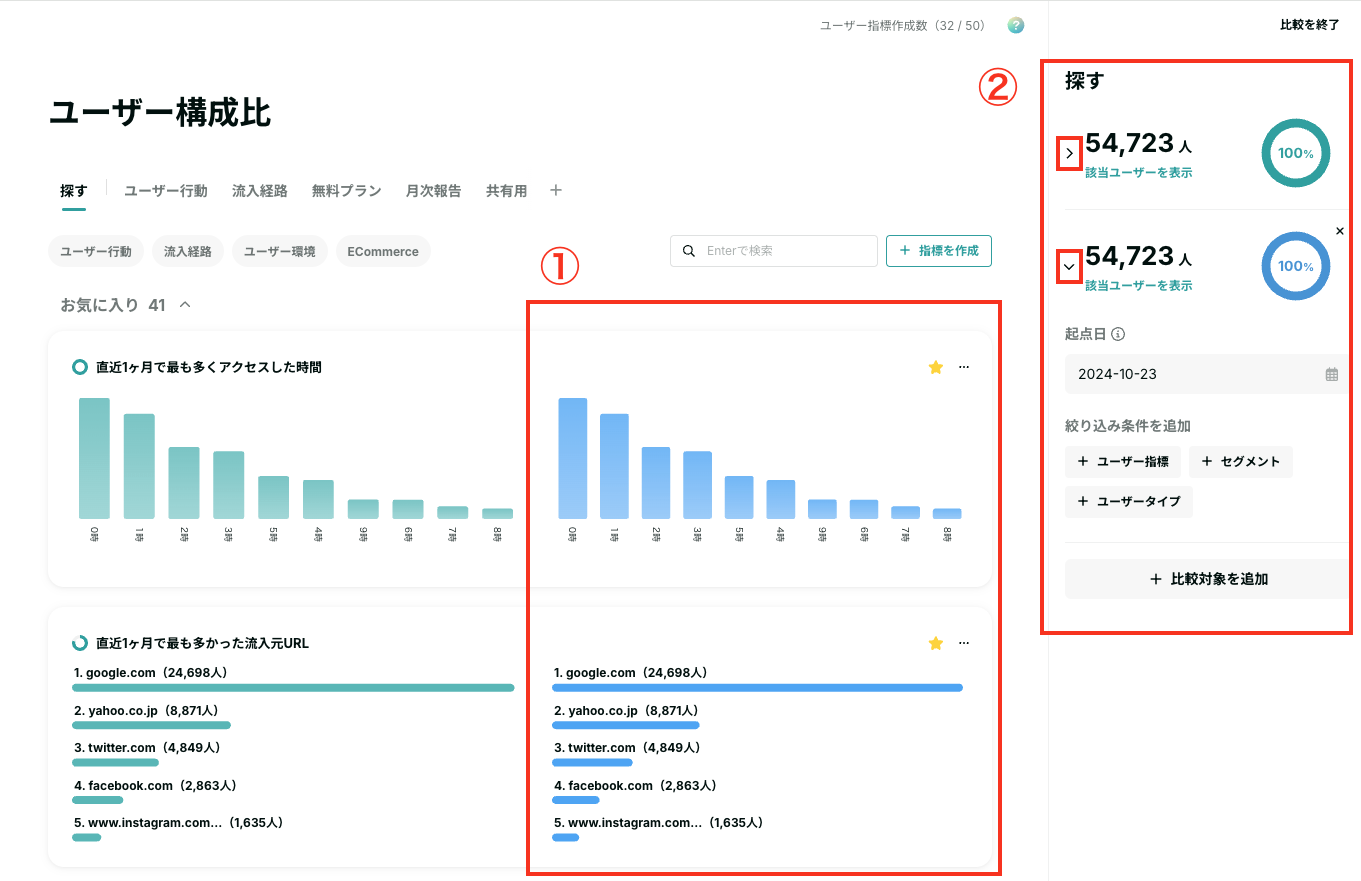Click the teal 100% donut chart
Viewport: 1361px width, 881px height.
(x=1296, y=153)
